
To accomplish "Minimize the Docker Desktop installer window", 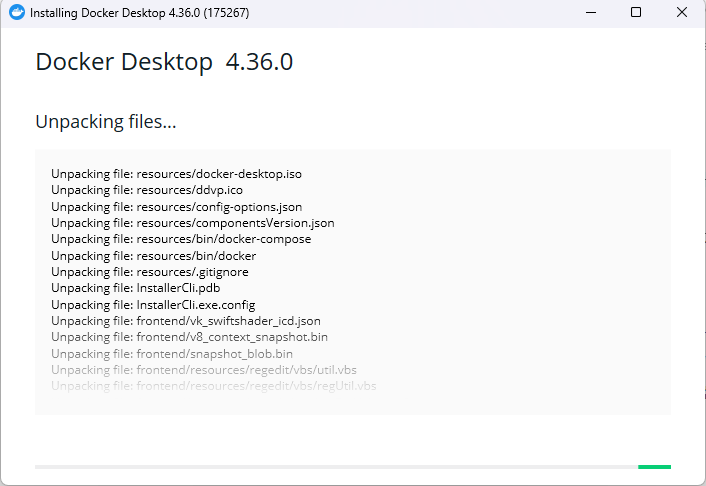I will pyautogui.click(x=591, y=13).
